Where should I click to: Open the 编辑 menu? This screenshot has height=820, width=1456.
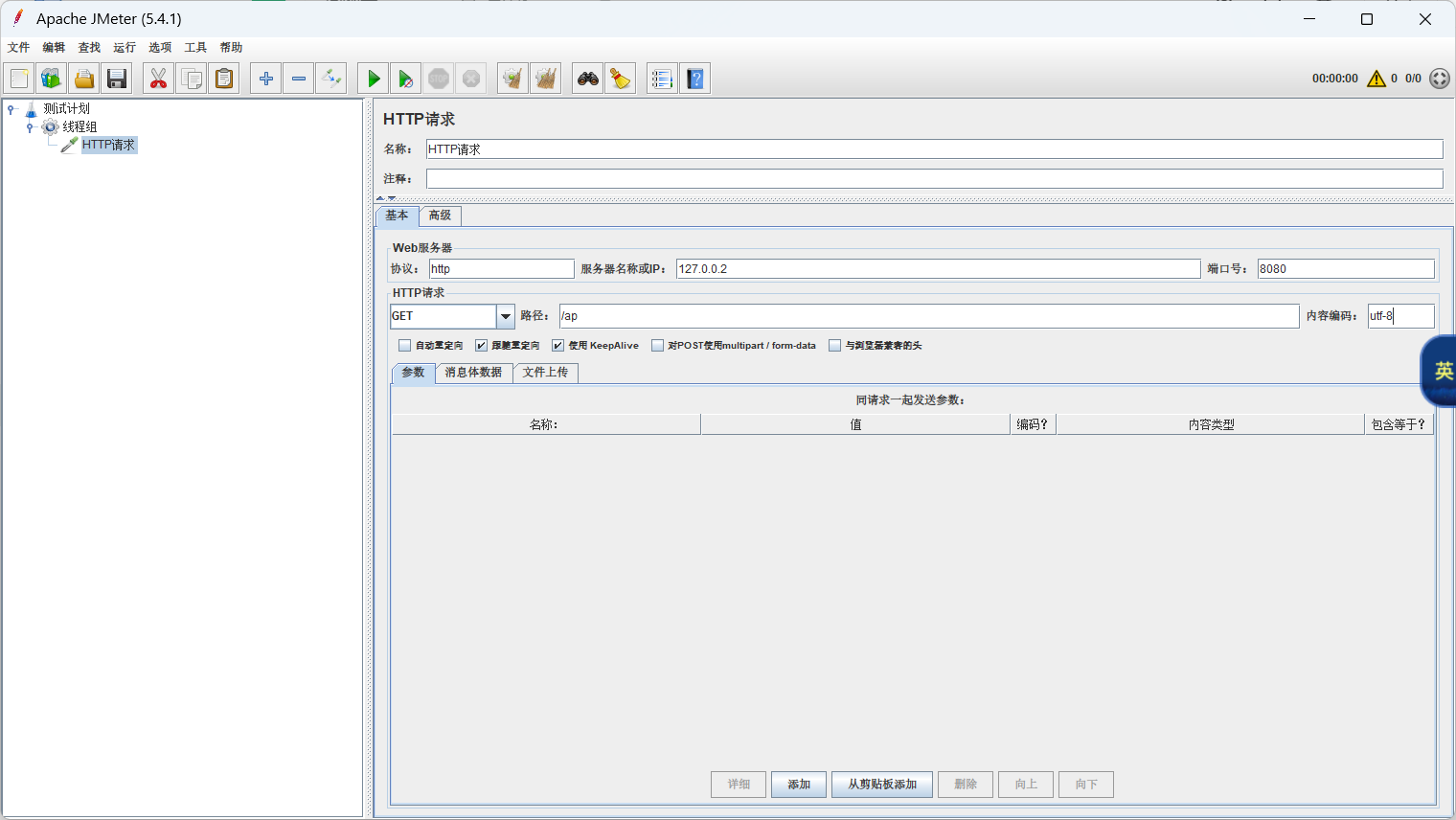[54, 47]
